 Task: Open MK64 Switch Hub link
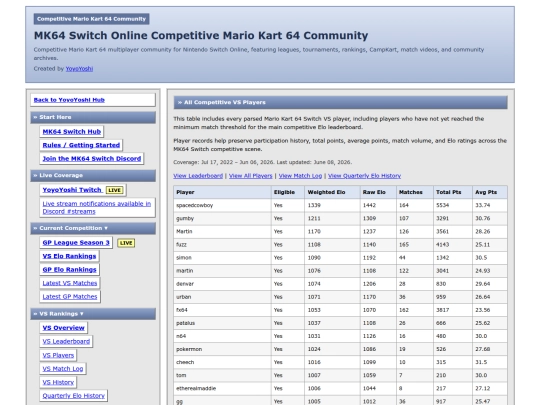pos(72,132)
